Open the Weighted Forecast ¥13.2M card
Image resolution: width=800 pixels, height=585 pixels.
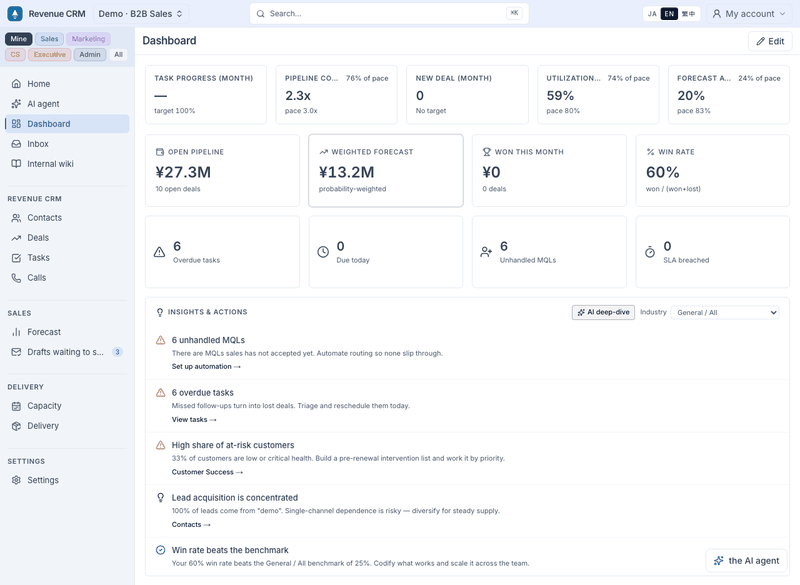pyautogui.click(x=386, y=171)
